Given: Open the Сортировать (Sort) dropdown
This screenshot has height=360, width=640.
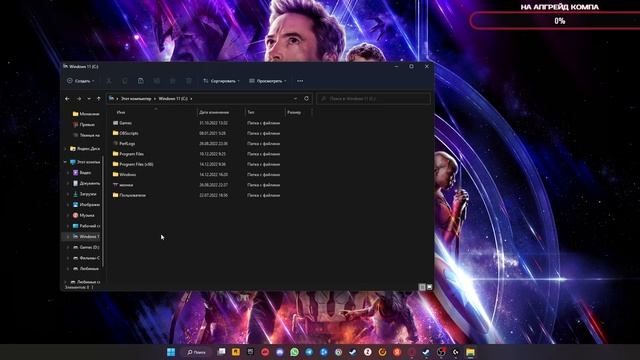Looking at the screenshot, I should 221,81.
